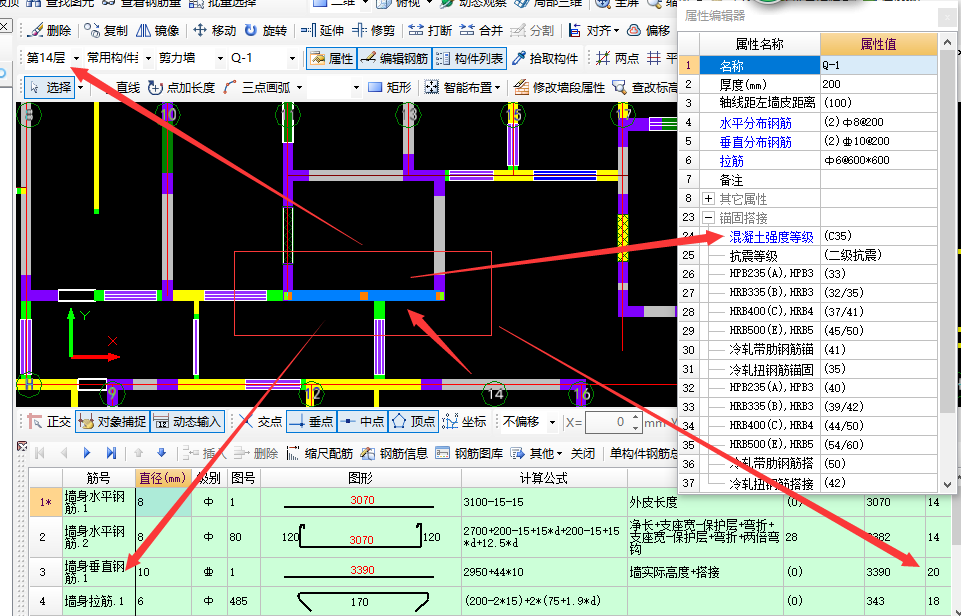This screenshot has width=961, height=616.
Task: Move rebar row down with blue arrow
Action: (162, 454)
